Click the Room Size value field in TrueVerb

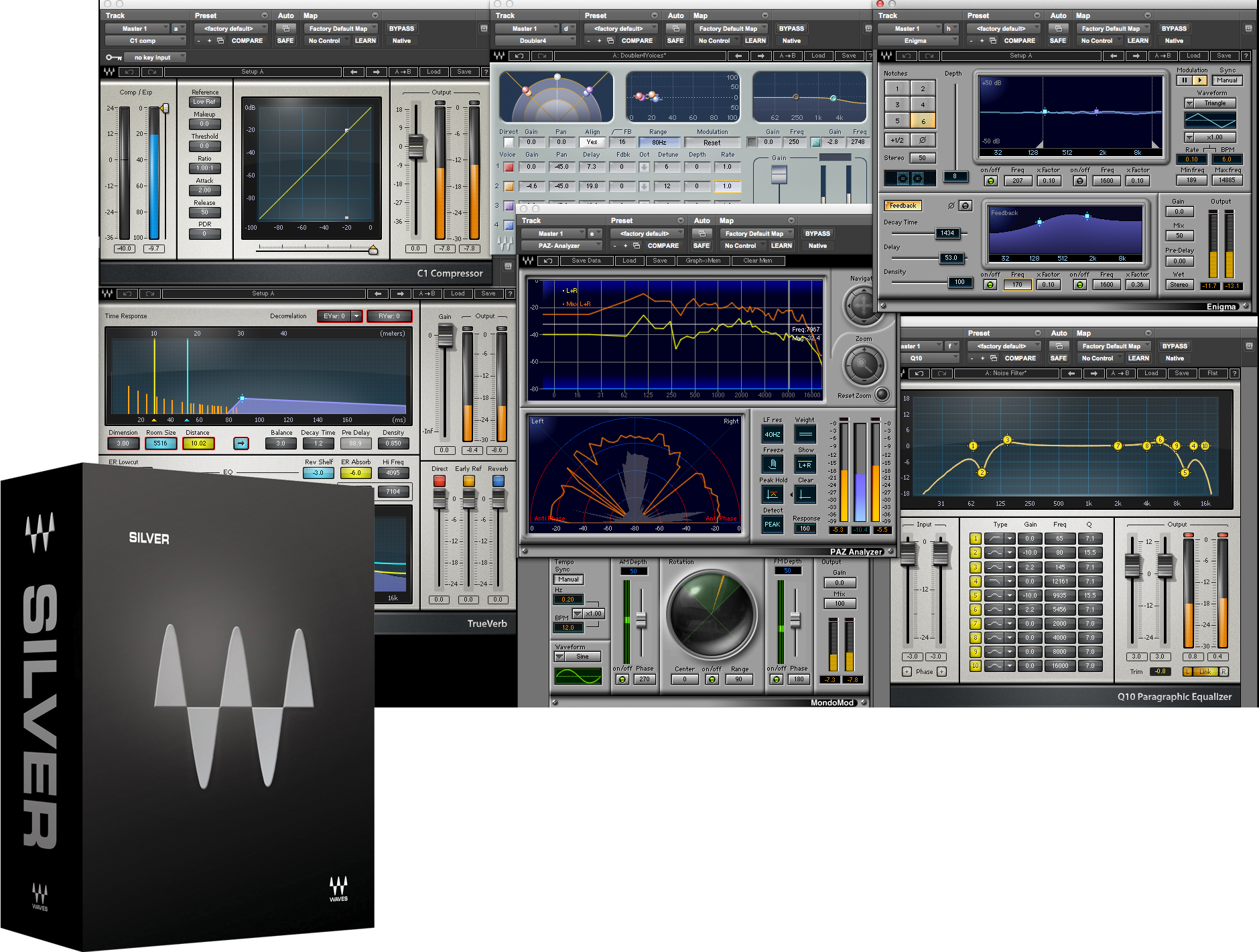click(160, 443)
